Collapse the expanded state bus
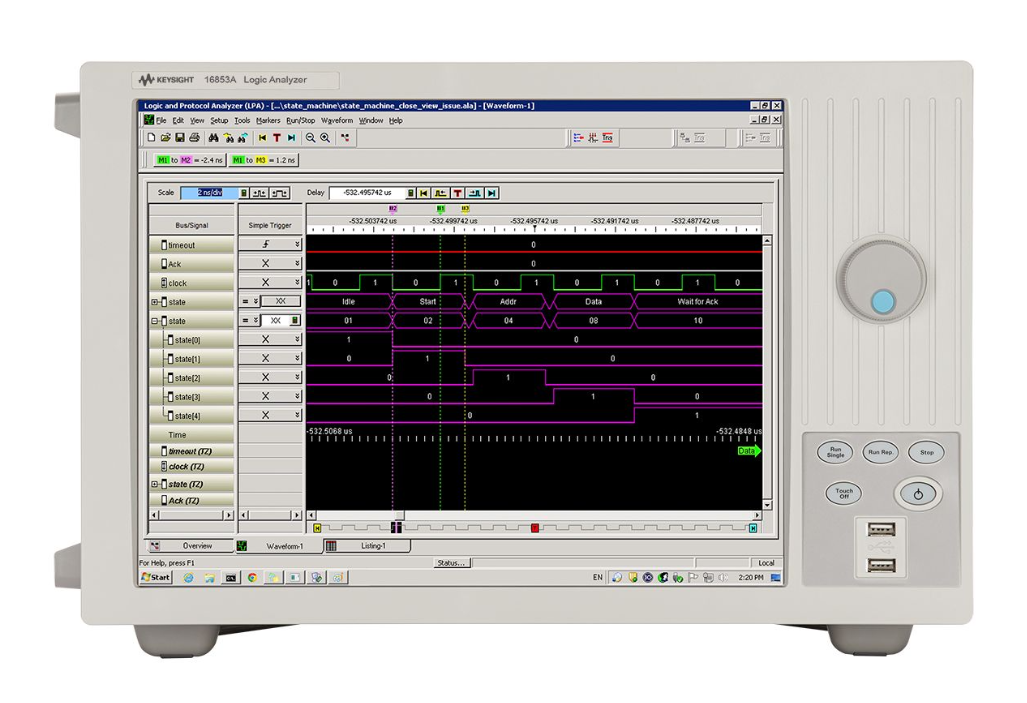This screenshot has width=1027, height=703. coord(155,321)
